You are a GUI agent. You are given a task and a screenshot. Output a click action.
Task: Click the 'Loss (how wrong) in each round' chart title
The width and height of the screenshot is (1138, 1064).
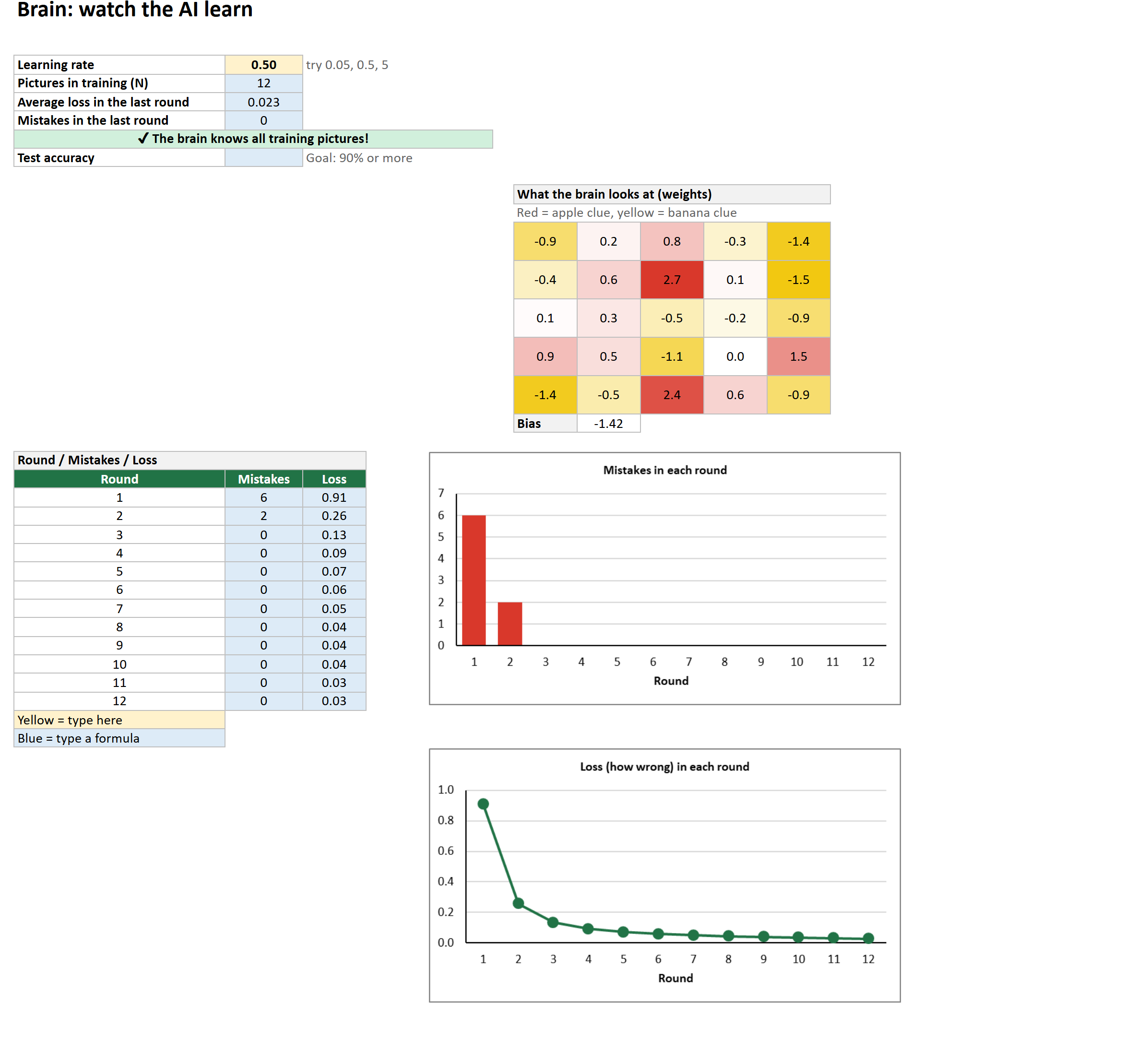[664, 767]
